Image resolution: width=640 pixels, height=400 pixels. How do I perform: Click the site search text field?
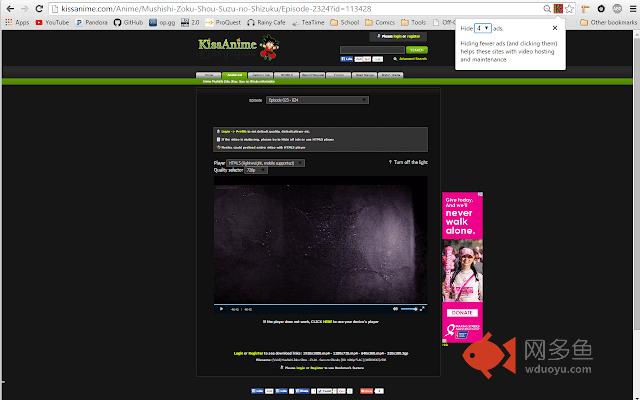click(x=372, y=50)
